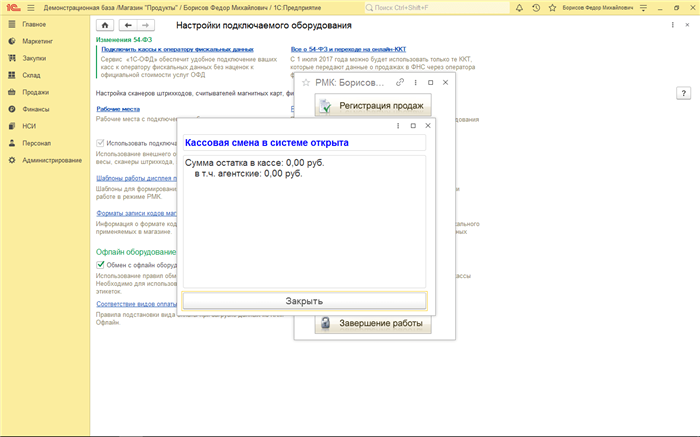Click Закрыть button in cash shift dialog
Viewport: 700px width, 437px height.
304,301
